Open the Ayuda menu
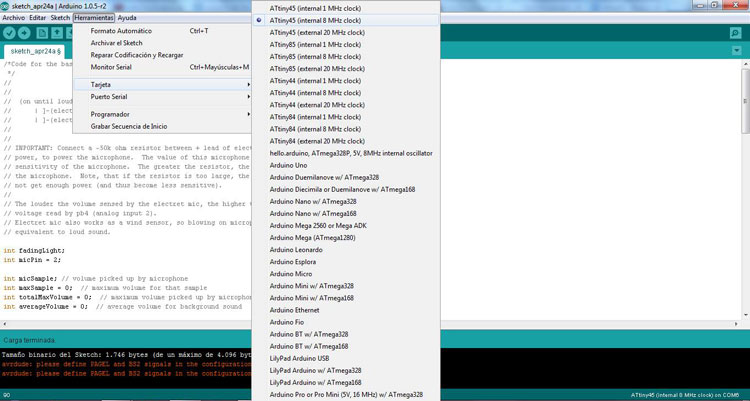Image resolution: width=750 pixels, height=401 pixels. coord(127,18)
